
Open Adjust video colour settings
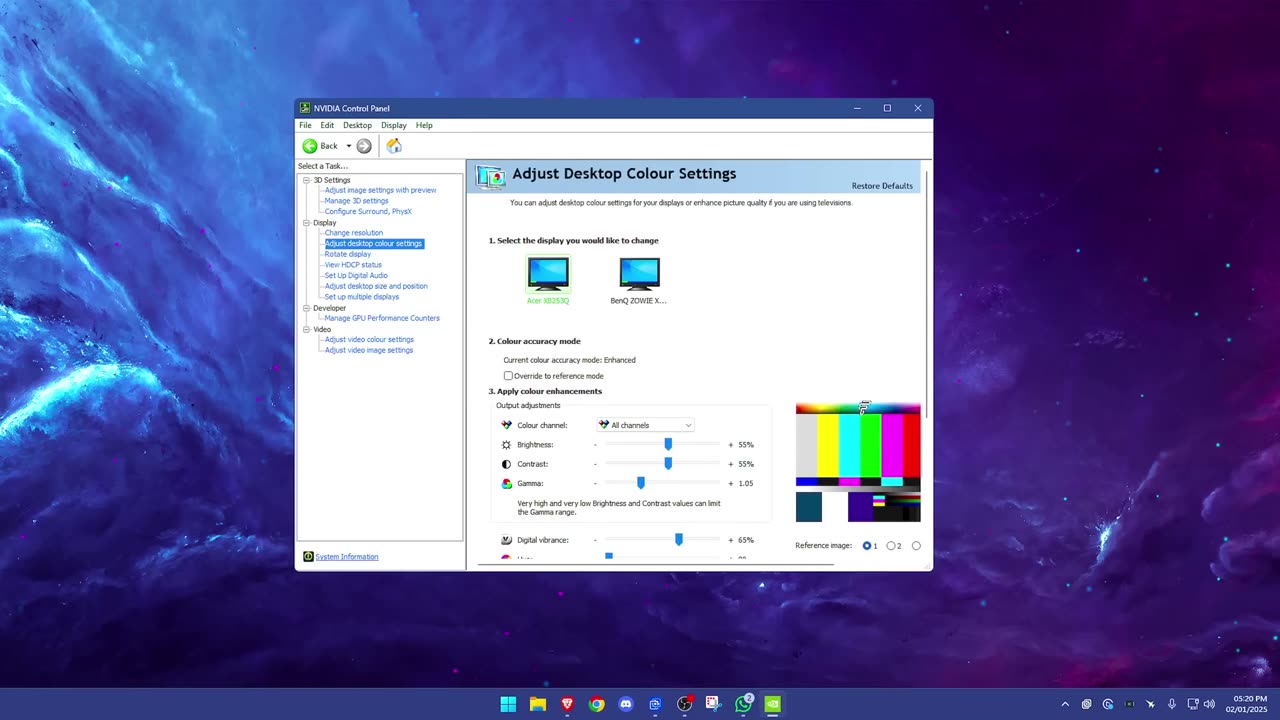369,340
